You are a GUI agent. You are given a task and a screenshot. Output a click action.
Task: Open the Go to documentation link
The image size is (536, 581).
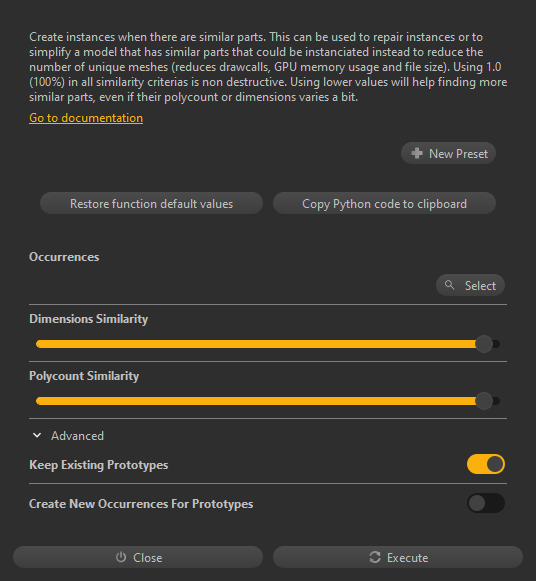click(86, 118)
